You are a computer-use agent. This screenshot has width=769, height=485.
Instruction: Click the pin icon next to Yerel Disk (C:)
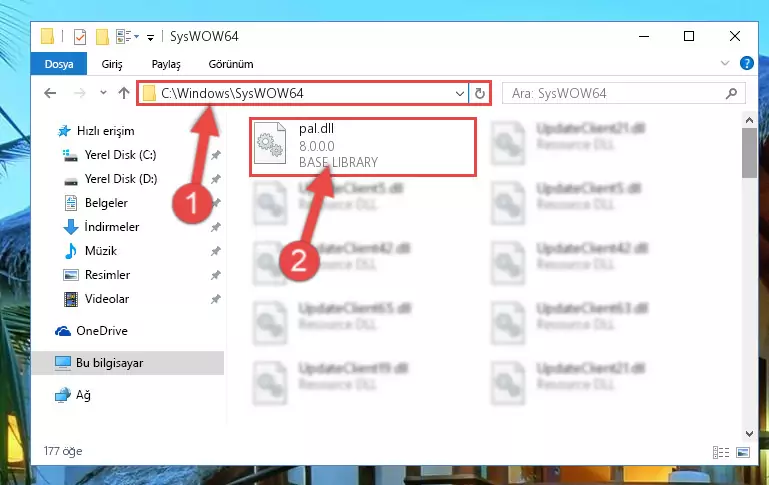coord(215,155)
